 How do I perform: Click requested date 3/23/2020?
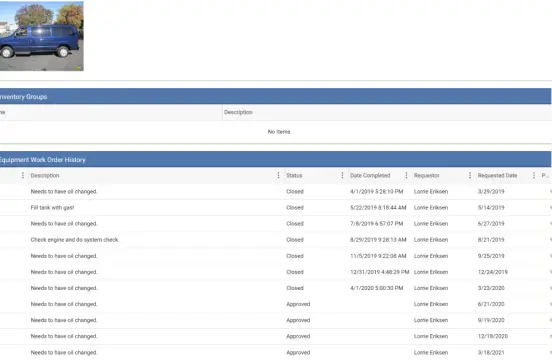coord(491,288)
